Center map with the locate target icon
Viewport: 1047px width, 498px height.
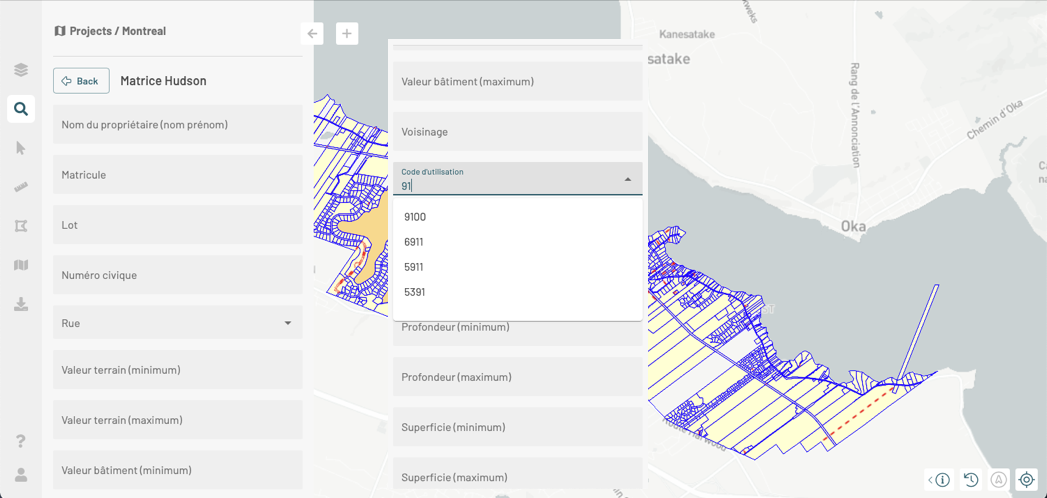(x=1026, y=480)
